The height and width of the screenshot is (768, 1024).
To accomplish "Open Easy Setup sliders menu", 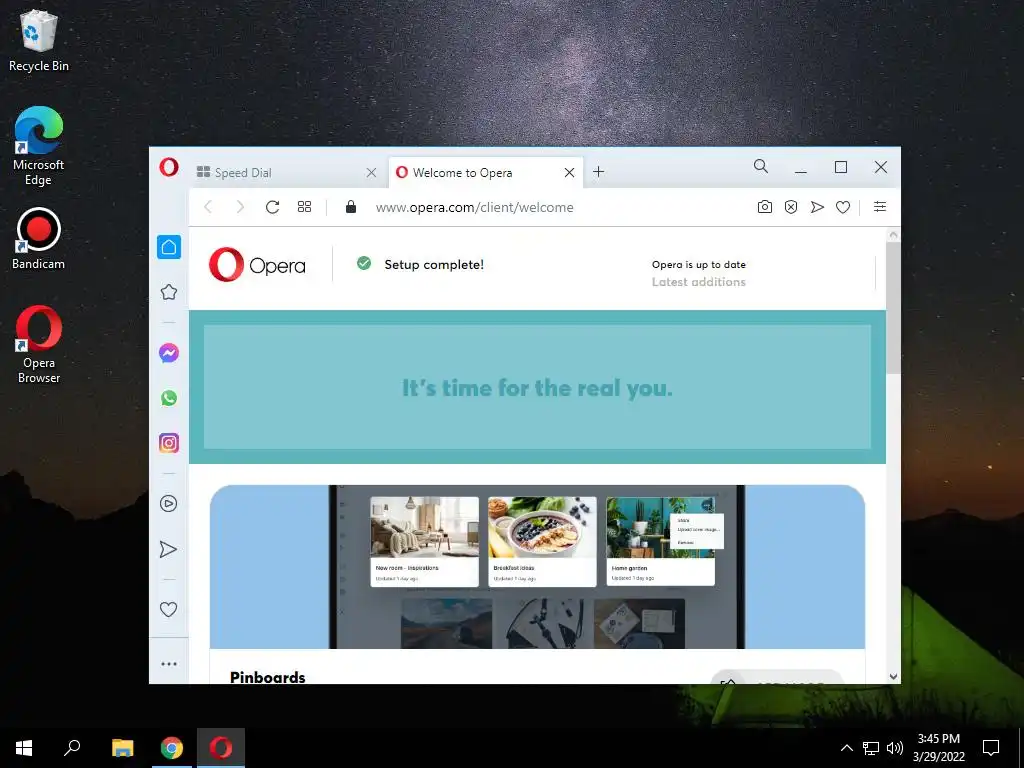I will coord(880,206).
